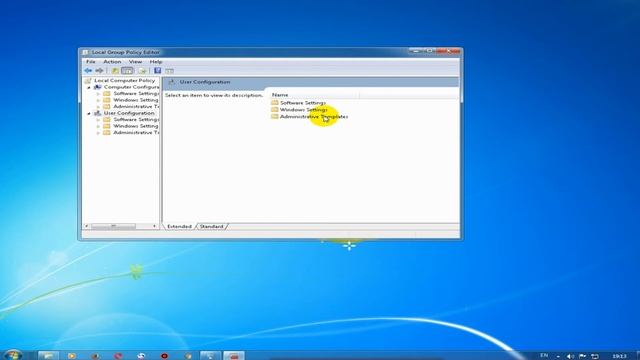Select Windows Settings label under Computer Configuration

coord(136,100)
